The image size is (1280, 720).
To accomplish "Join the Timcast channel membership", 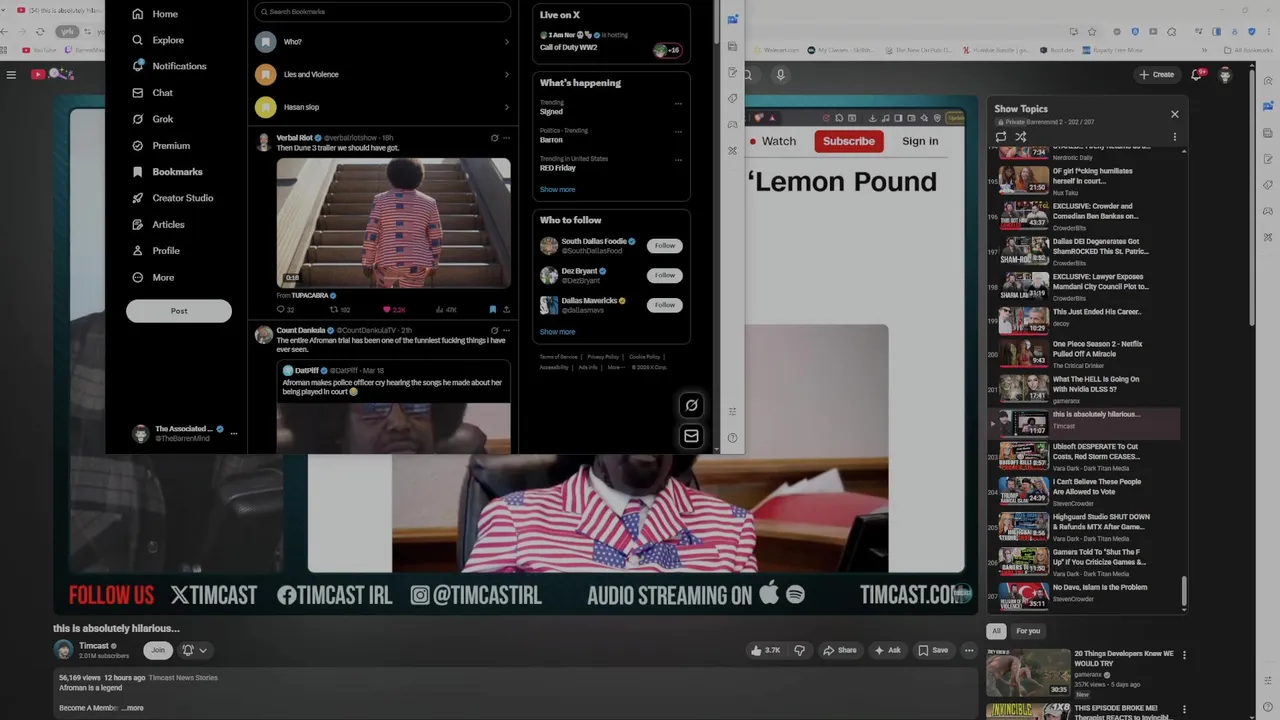I will click(x=157, y=650).
